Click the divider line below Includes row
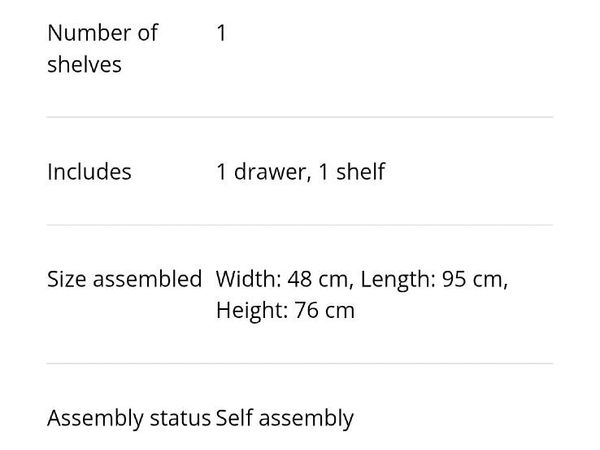The image size is (600, 450). click(x=300, y=225)
